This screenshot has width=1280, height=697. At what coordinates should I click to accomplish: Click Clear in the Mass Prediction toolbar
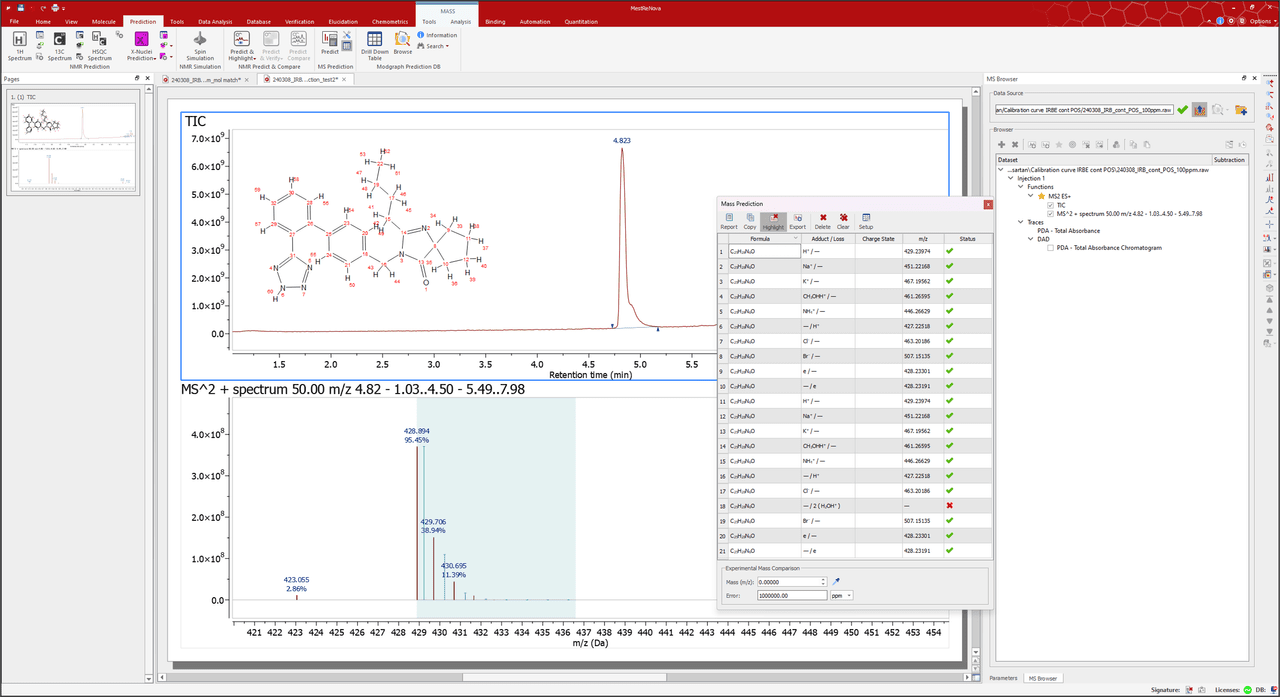tap(843, 220)
